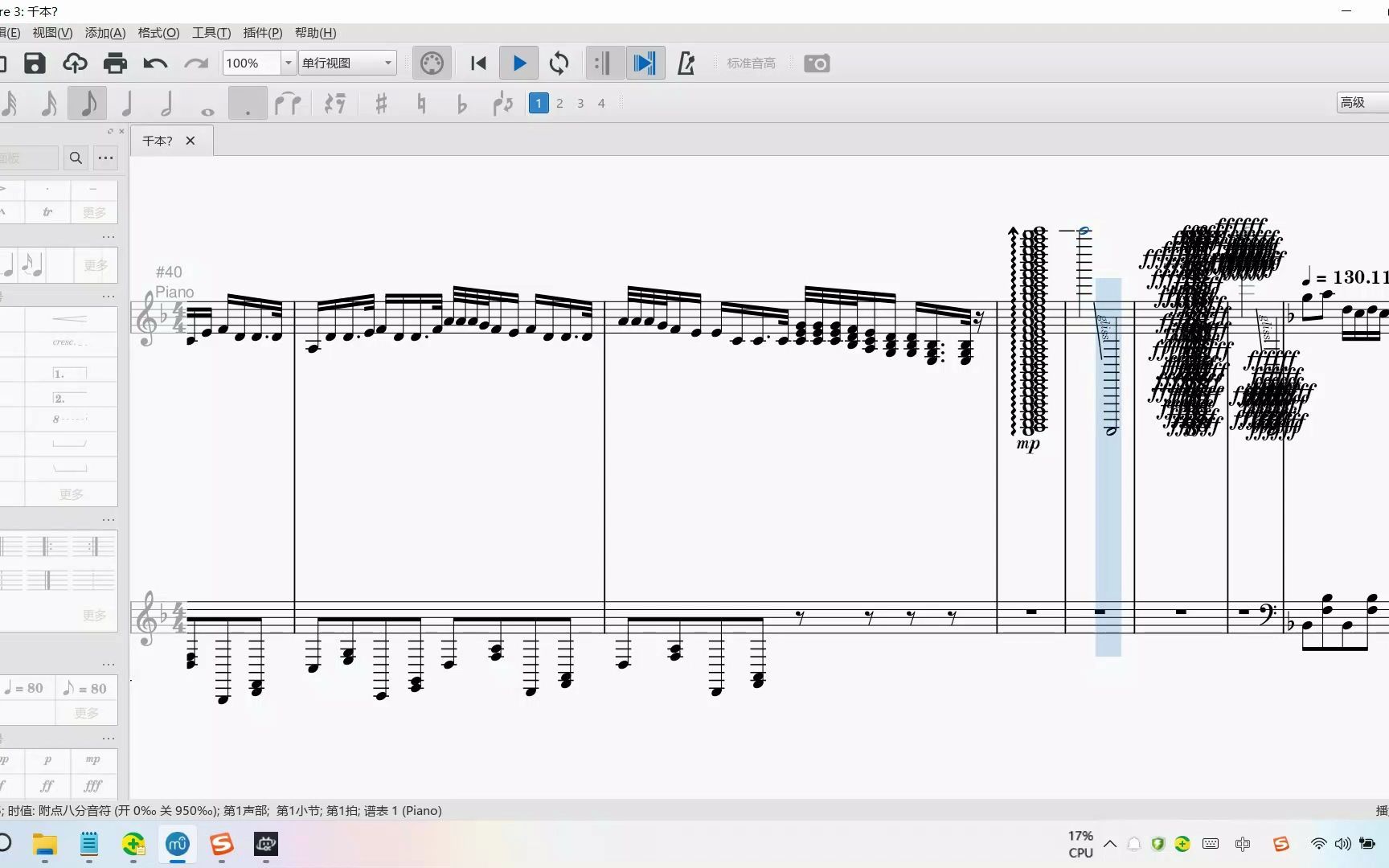The width and height of the screenshot is (1389, 868).
Task: Toggle pan score during playback
Action: pos(645,63)
